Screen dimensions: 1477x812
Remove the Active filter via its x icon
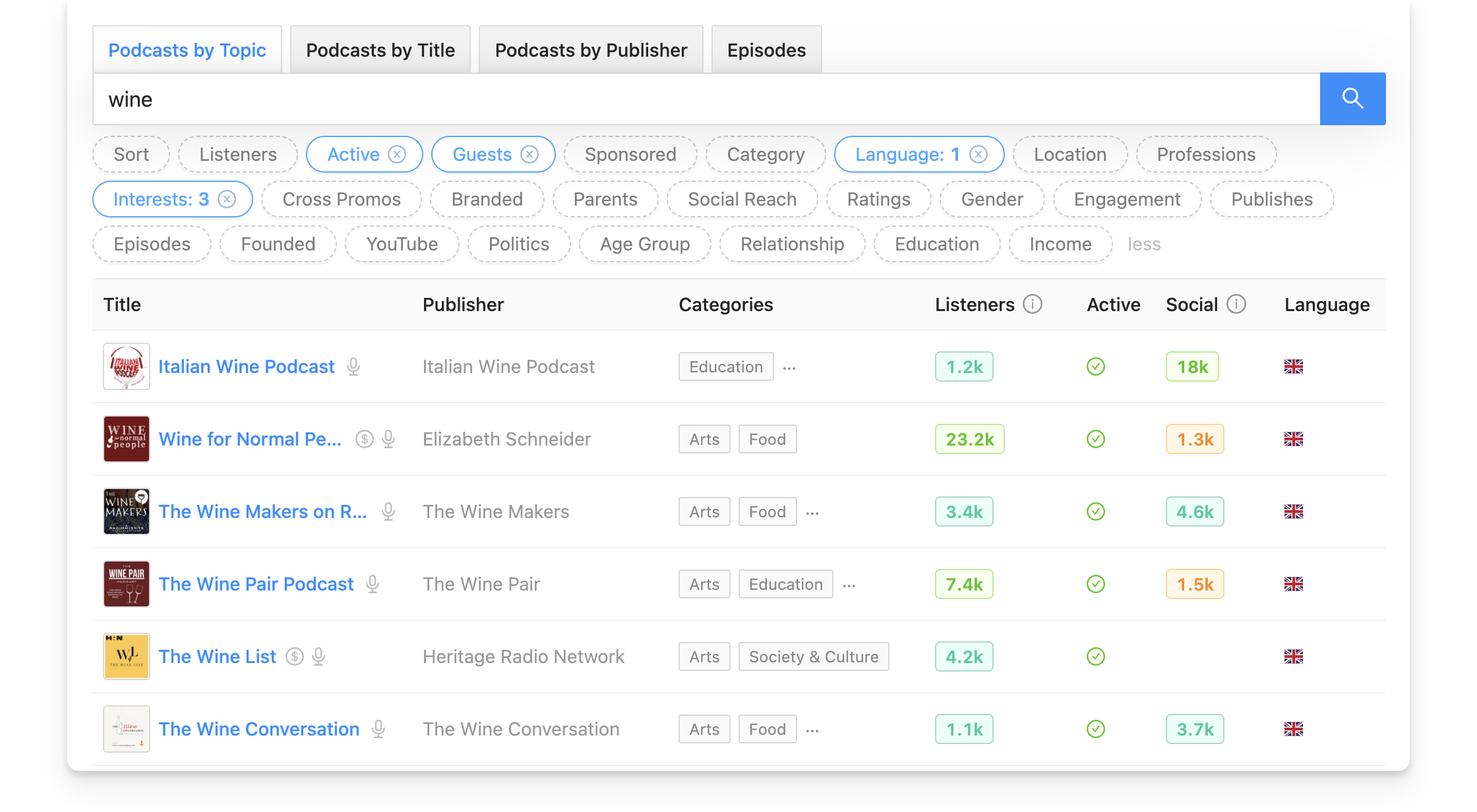(x=397, y=154)
